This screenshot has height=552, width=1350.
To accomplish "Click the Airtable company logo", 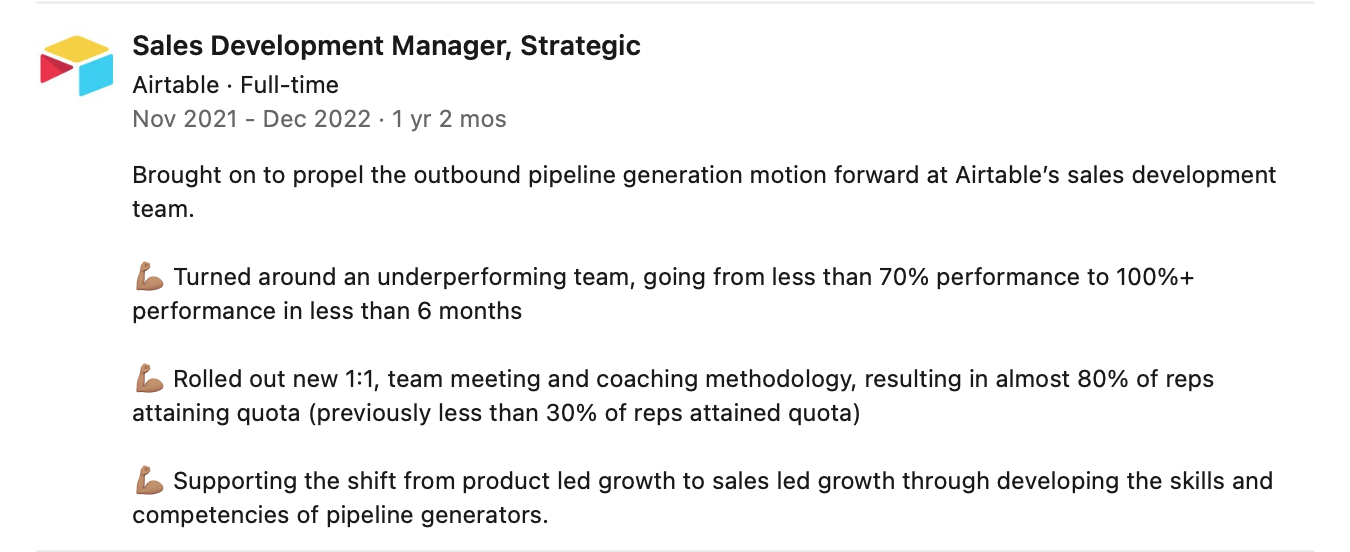I will 77,66.
